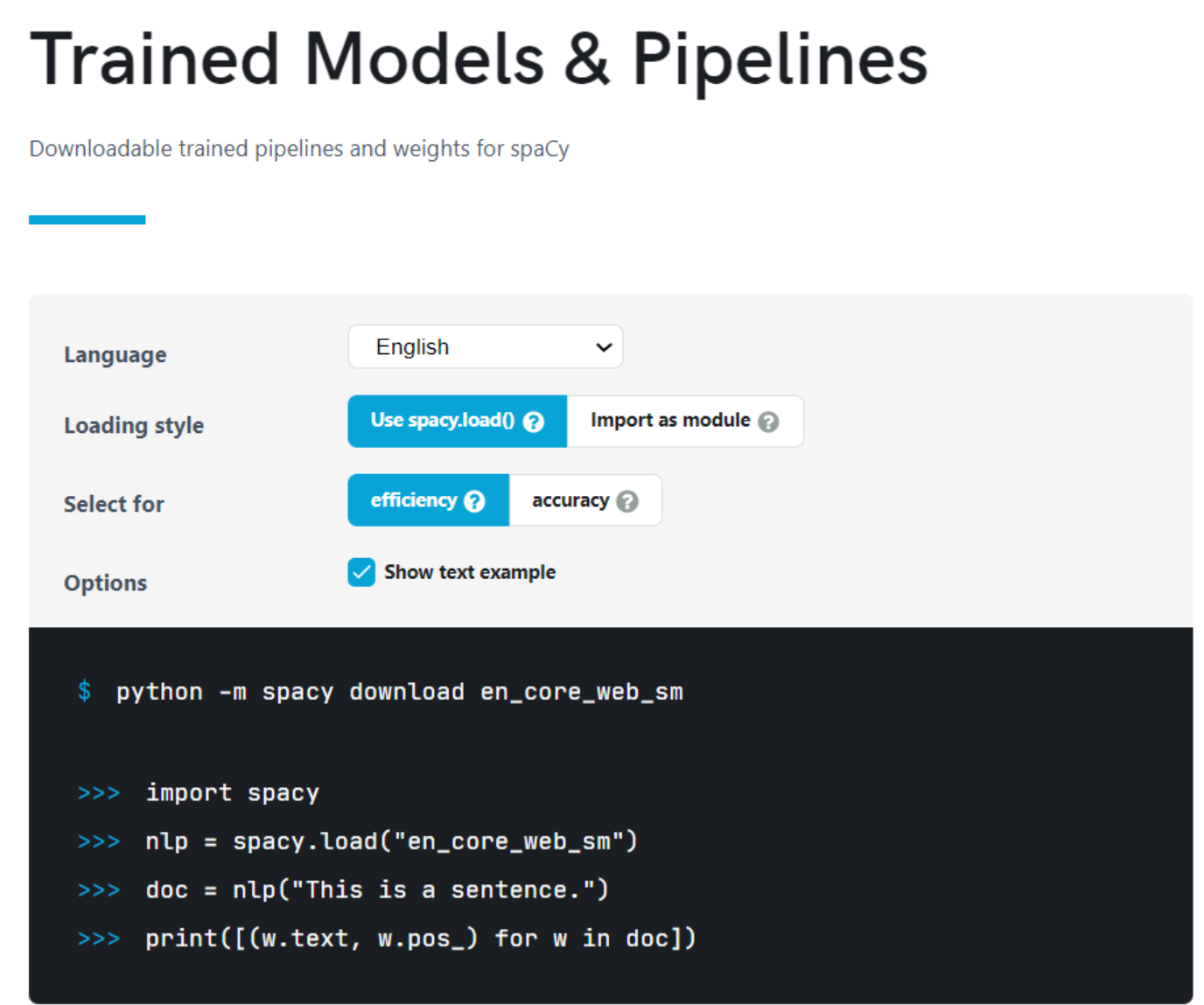
Task: Click the help icon beside Use spacy.load()
Action: (x=533, y=422)
